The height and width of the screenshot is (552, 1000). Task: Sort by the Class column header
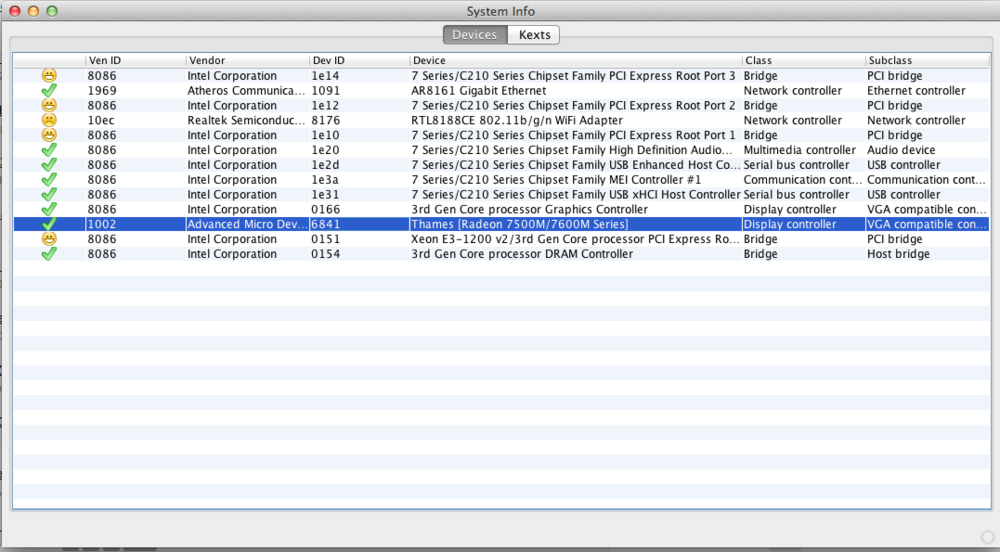(802, 61)
